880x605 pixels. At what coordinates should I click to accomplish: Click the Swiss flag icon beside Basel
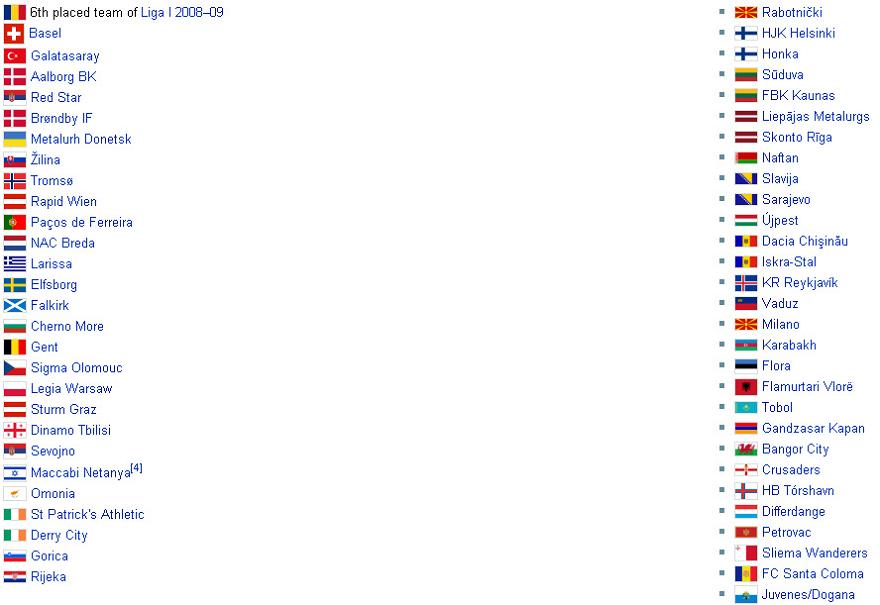point(13,34)
